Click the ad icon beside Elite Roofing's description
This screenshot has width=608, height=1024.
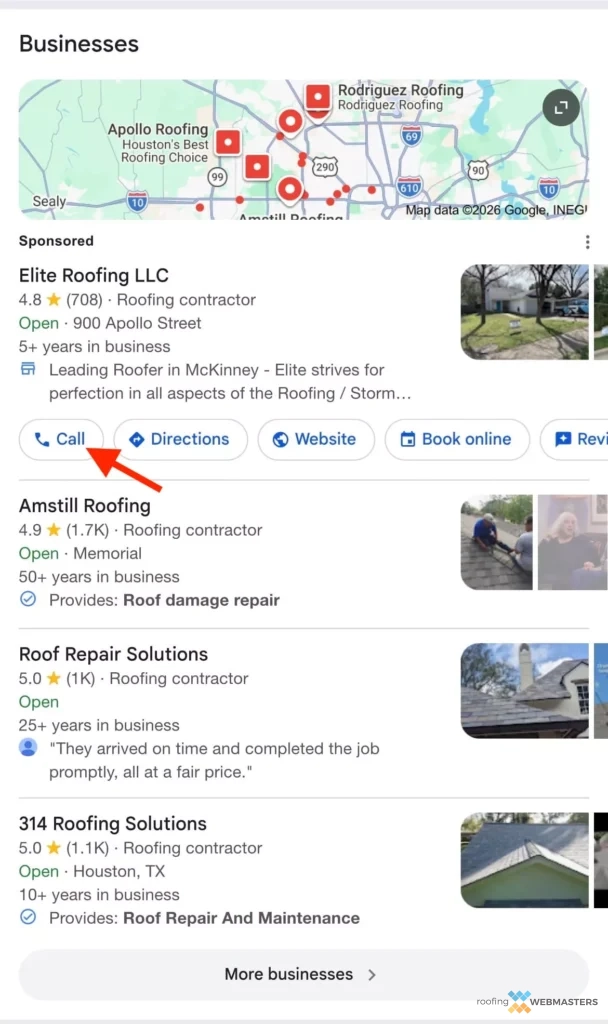pyautogui.click(x=29, y=370)
